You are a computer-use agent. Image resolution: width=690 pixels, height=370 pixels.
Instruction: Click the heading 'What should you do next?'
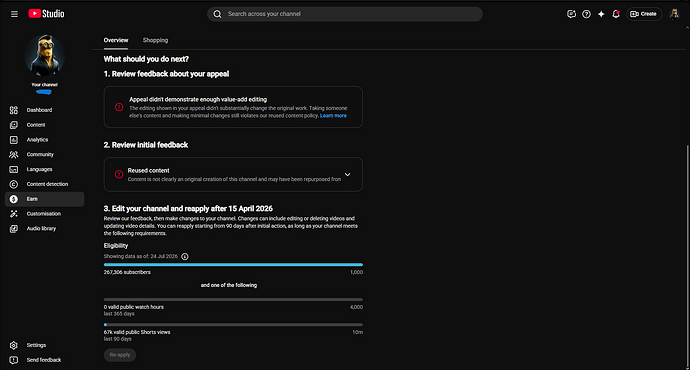146,59
